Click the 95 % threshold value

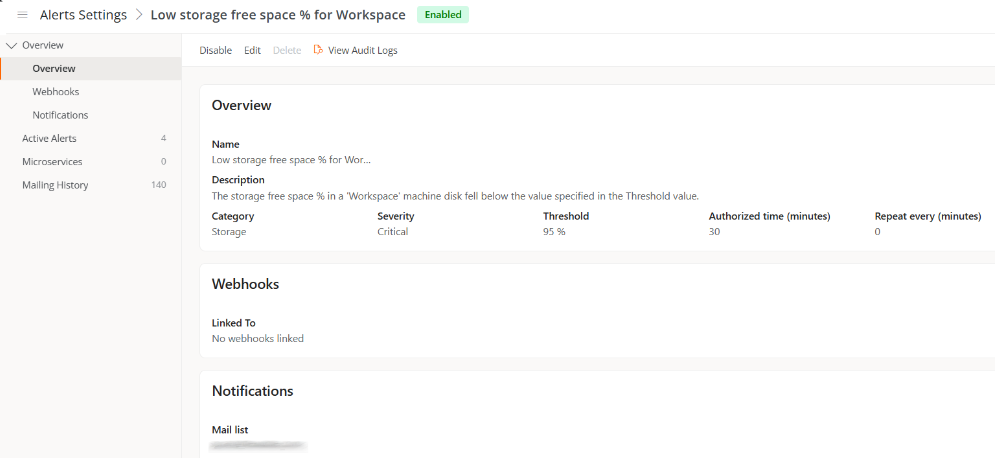[554, 232]
